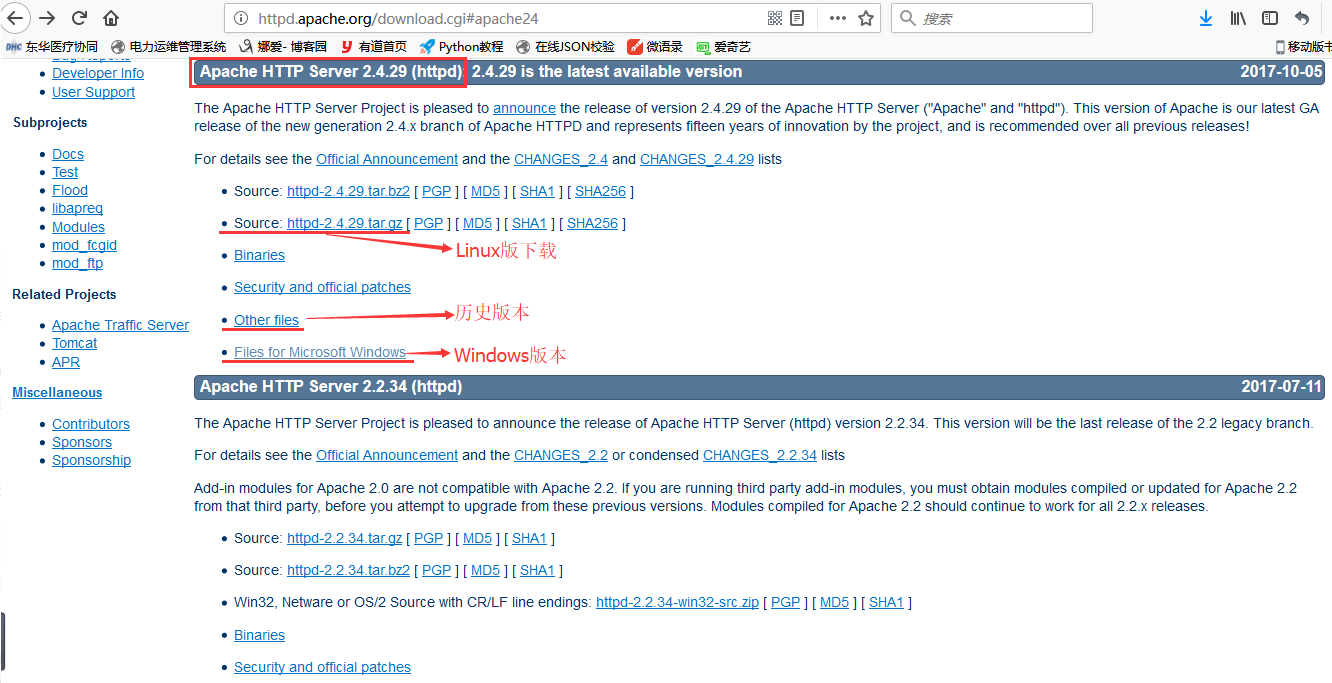Go to the browser home page icon
The image size is (1332, 683).
tap(111, 18)
